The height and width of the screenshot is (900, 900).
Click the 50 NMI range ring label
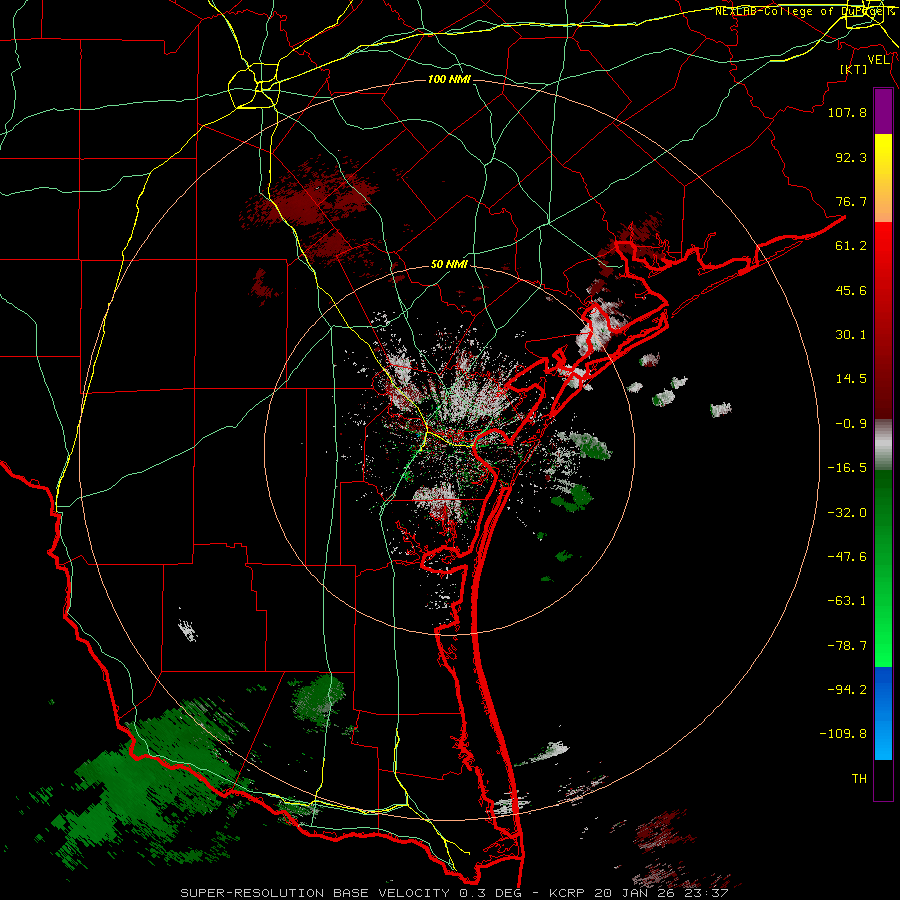449,265
